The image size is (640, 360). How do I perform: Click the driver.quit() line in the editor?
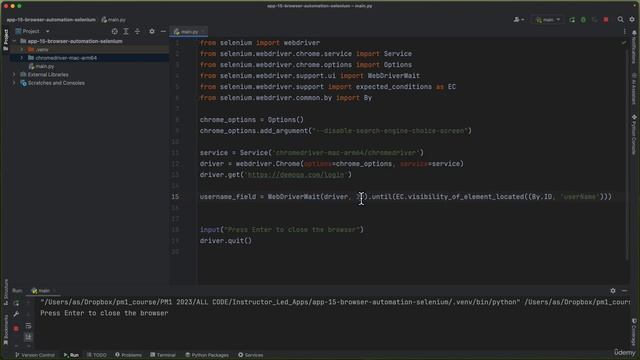[226, 241]
